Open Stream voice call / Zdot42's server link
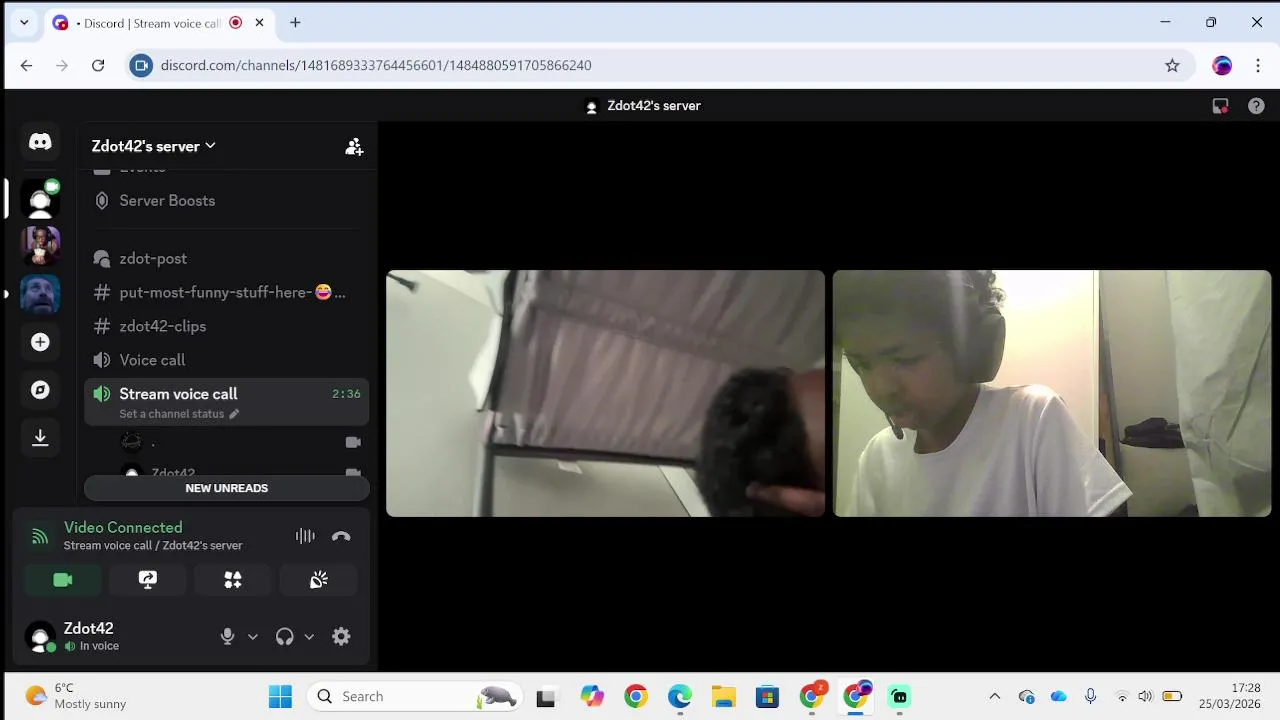Image resolution: width=1280 pixels, height=720 pixels. [153, 545]
